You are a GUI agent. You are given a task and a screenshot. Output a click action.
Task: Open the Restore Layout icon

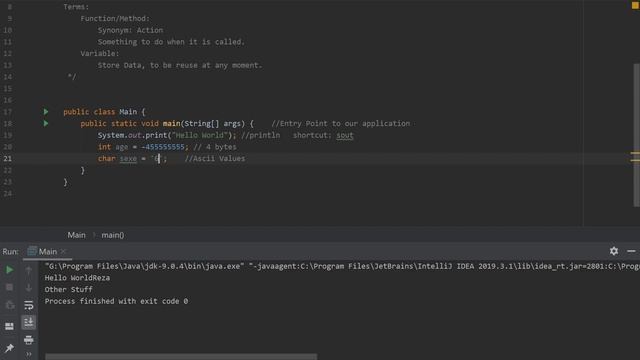9,326
